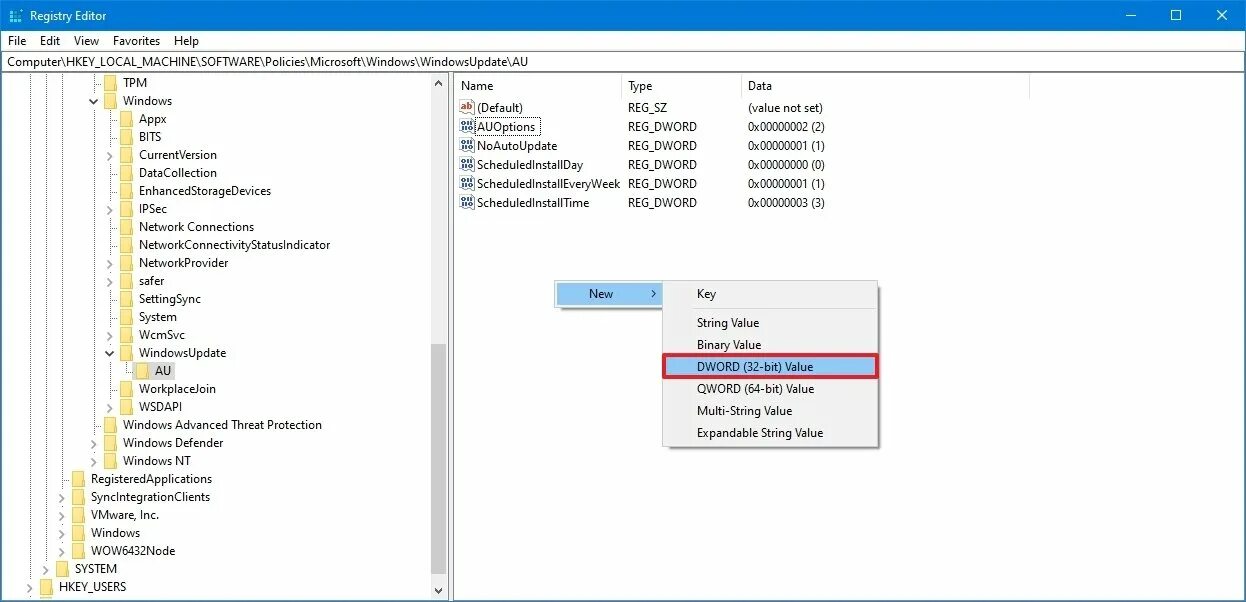This screenshot has width=1246, height=602.
Task: Click the 0x00000002 (2) data cell
Action: 786,127
